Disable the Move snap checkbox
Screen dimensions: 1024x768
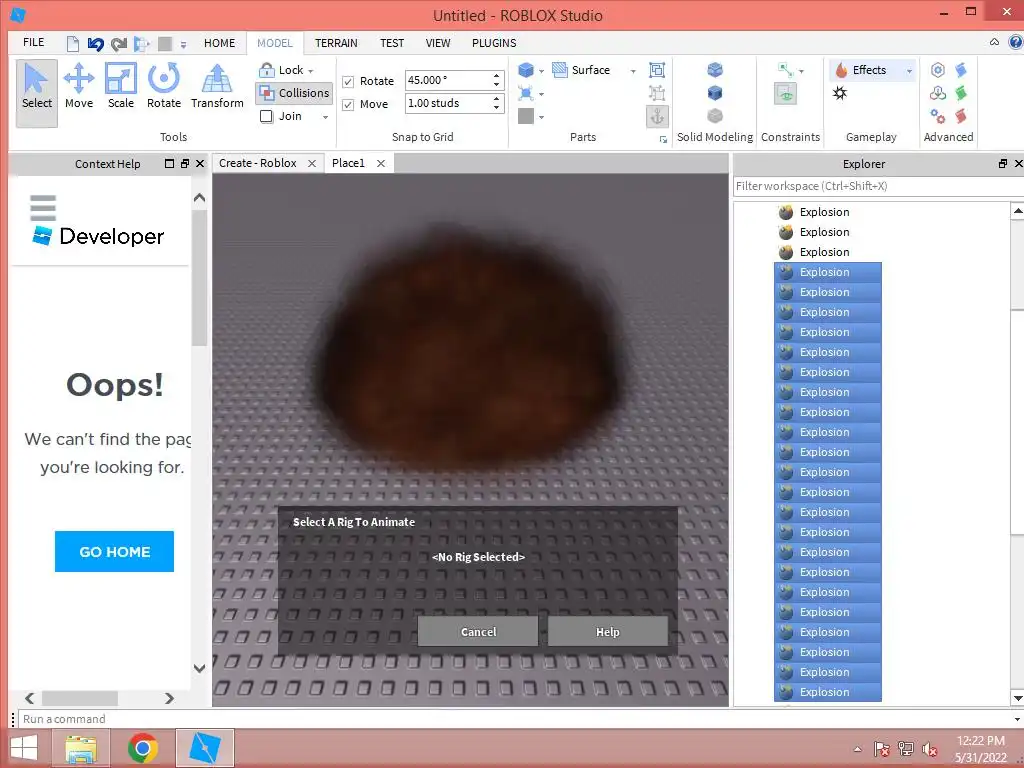tap(348, 104)
